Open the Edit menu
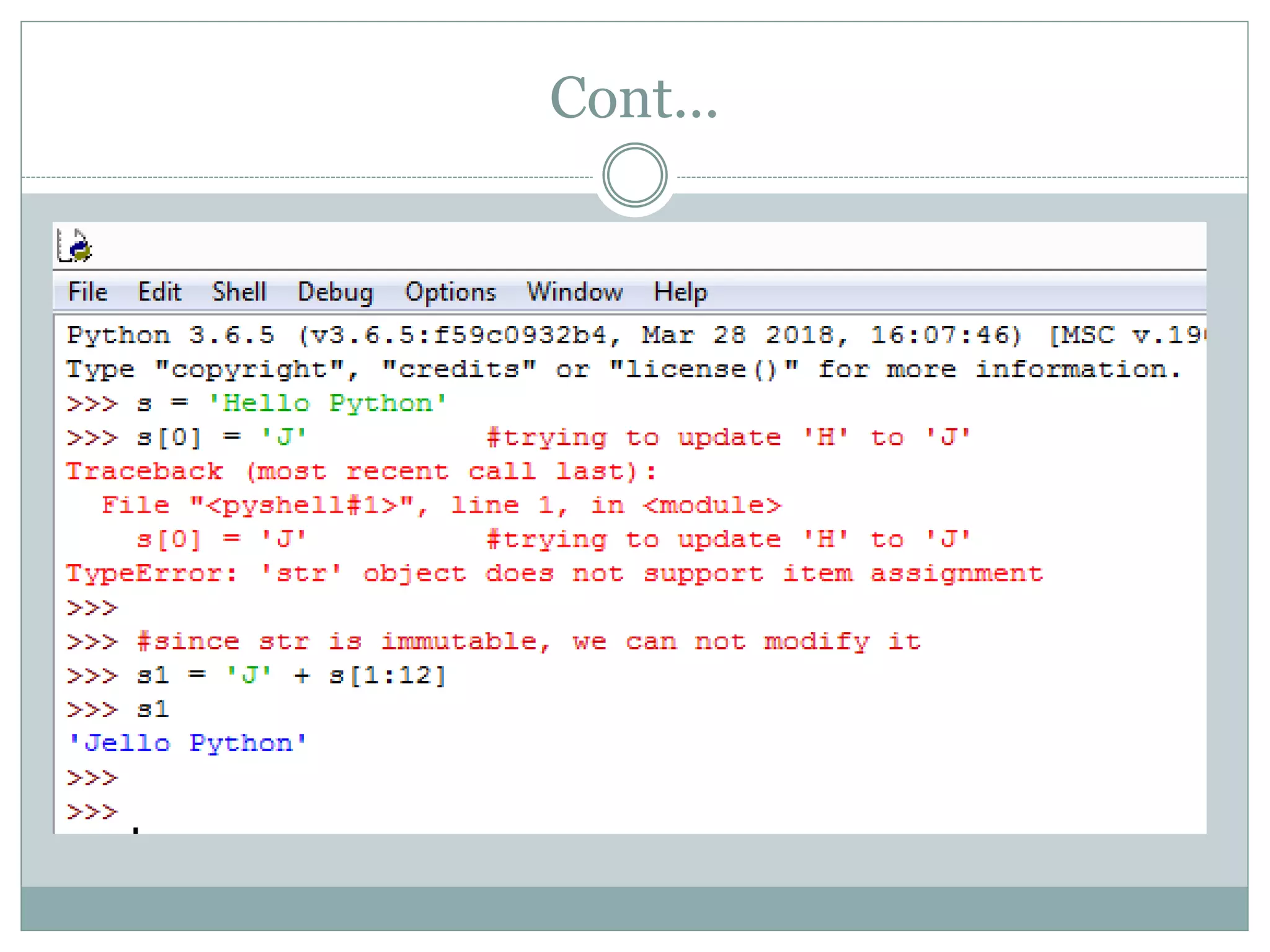The width and height of the screenshot is (1270, 952). tap(159, 292)
